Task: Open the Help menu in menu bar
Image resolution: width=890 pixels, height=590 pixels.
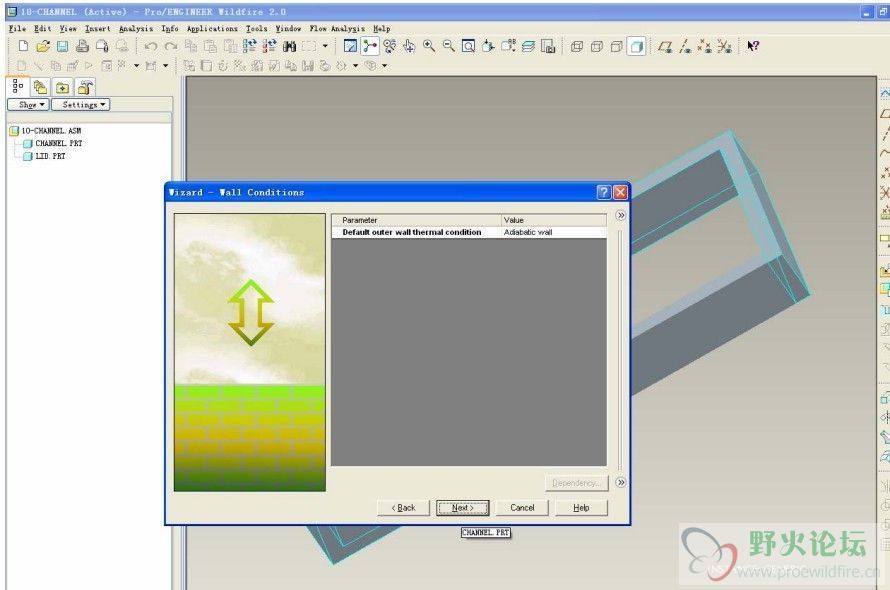Action: pyautogui.click(x=381, y=28)
